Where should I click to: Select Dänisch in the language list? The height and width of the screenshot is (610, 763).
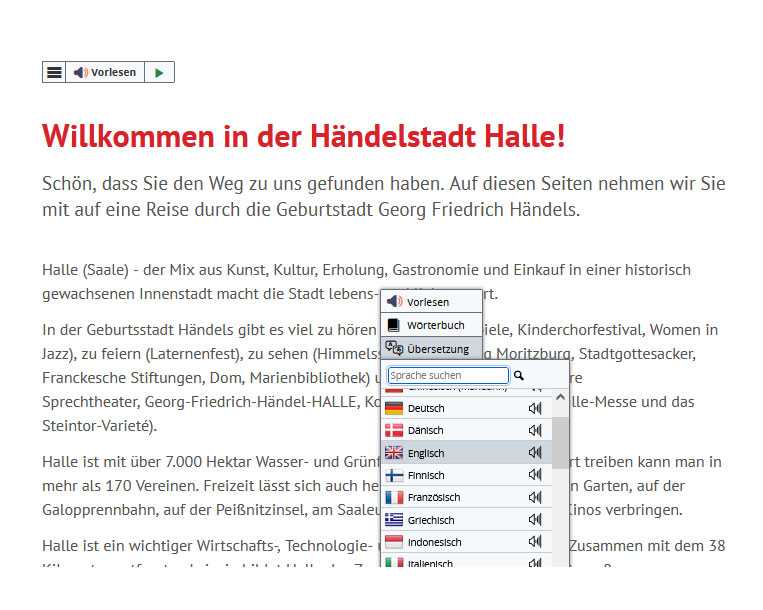467,430
